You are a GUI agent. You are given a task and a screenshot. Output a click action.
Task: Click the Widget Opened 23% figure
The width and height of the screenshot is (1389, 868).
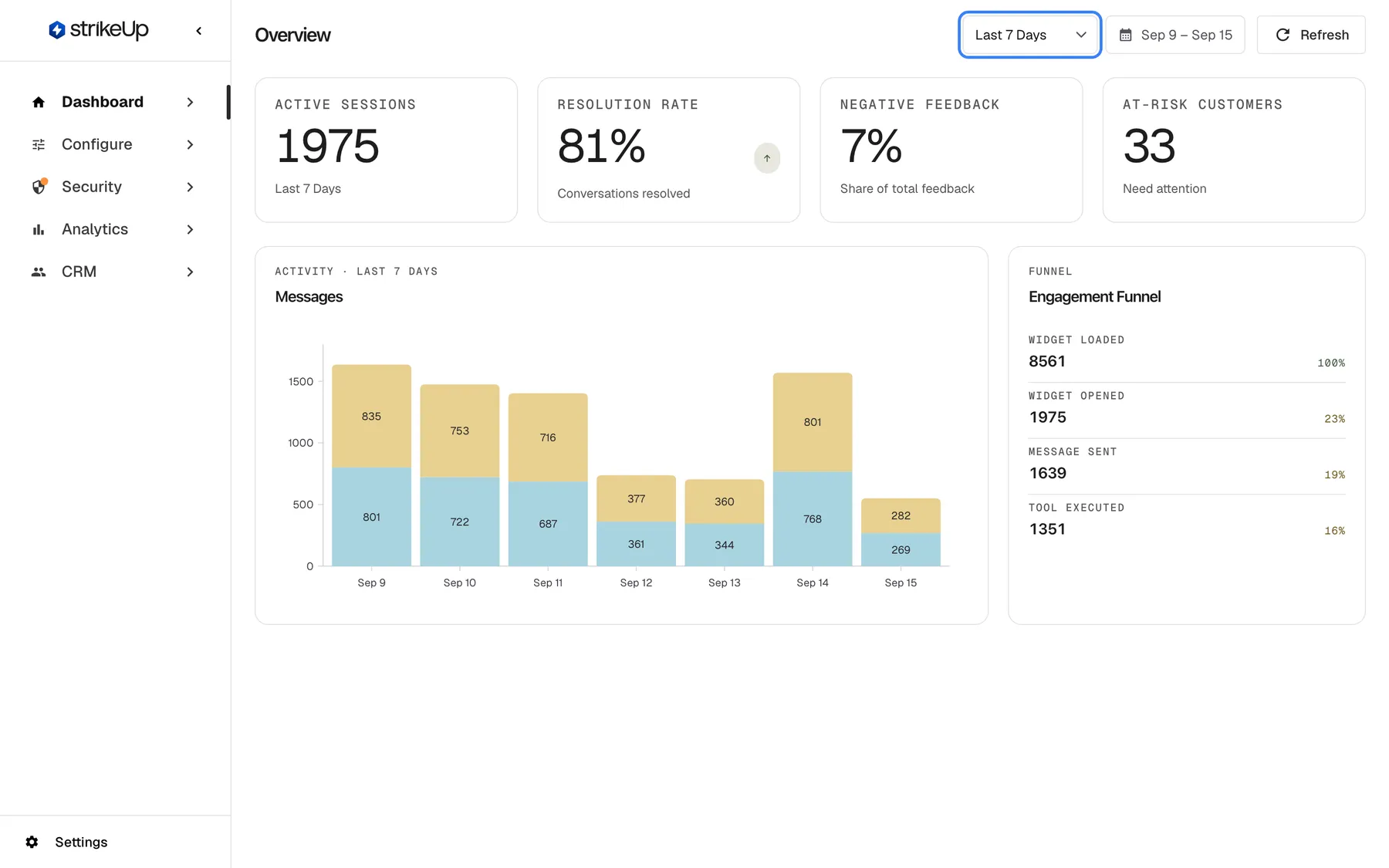tap(1334, 419)
